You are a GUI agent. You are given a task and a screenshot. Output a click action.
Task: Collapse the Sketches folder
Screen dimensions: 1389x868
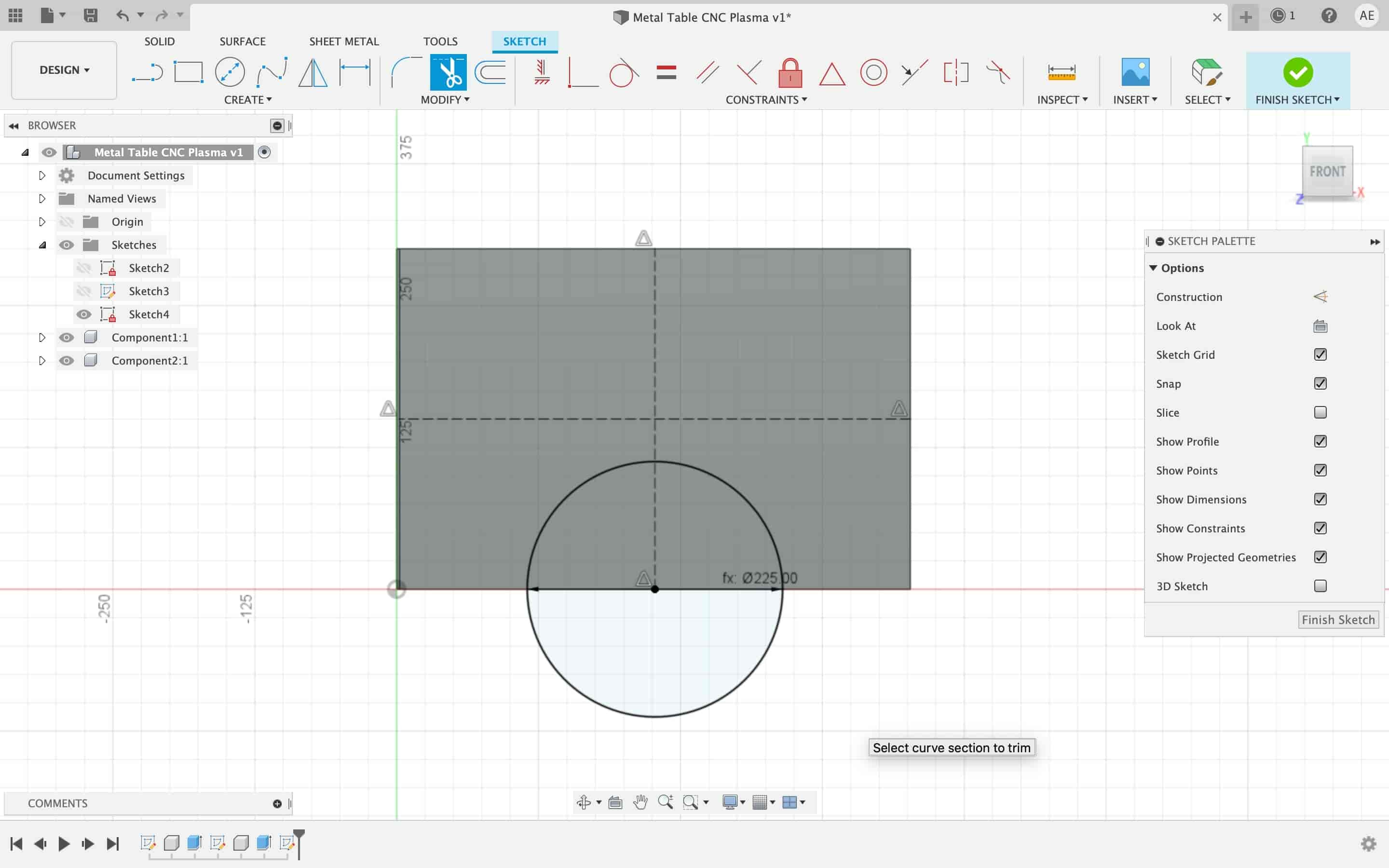click(42, 245)
